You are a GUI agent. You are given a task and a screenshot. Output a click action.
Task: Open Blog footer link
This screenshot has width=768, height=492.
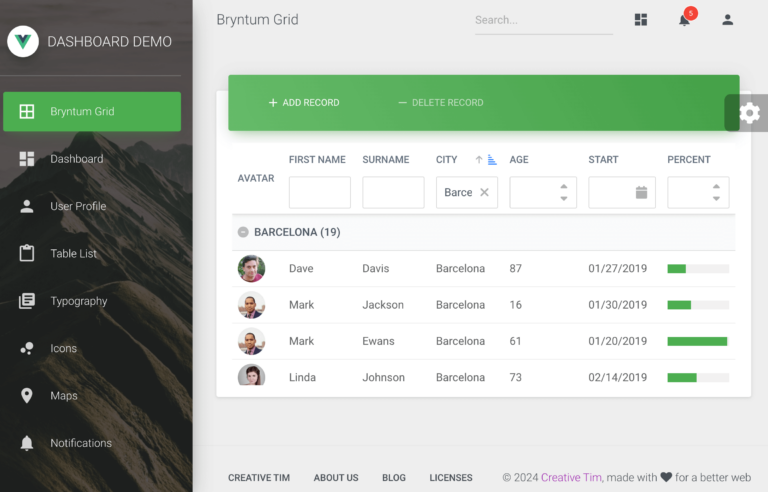click(394, 478)
